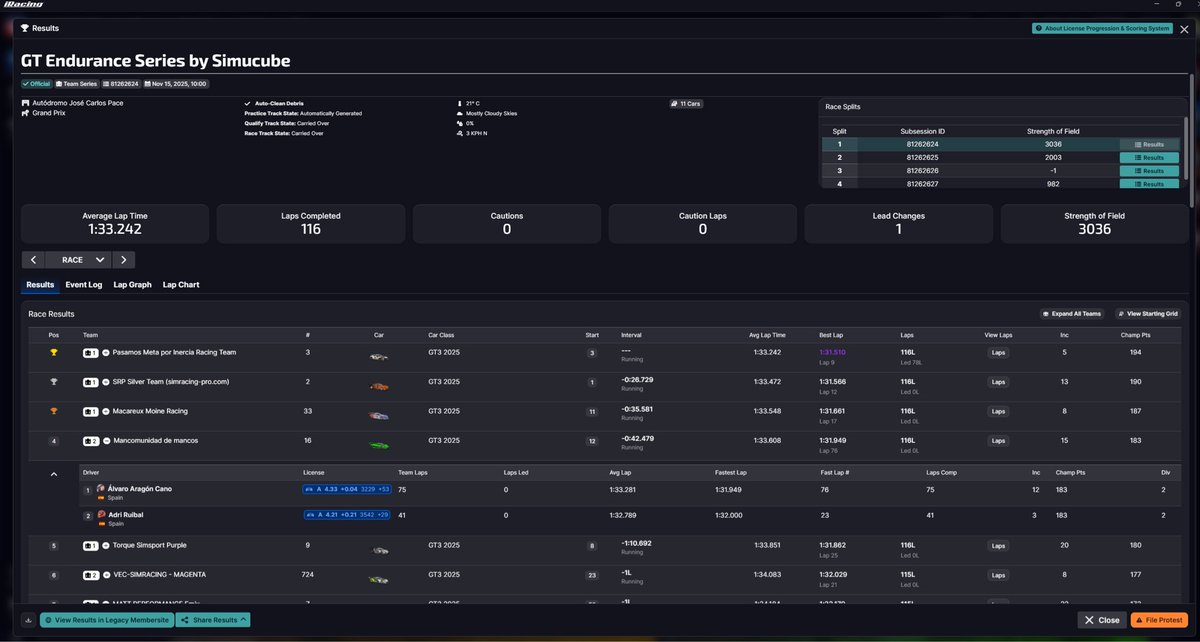The height and width of the screenshot is (642, 1200).
Task: Click the Official status badge
Action: tap(36, 84)
